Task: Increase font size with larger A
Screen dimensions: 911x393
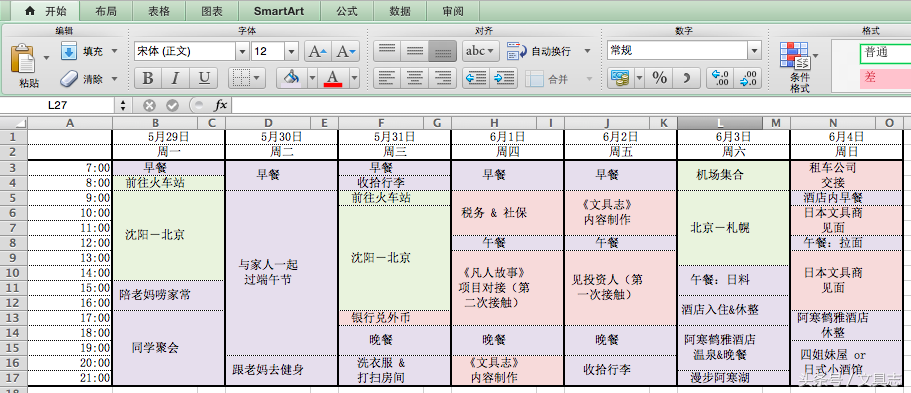Action: click(x=318, y=52)
